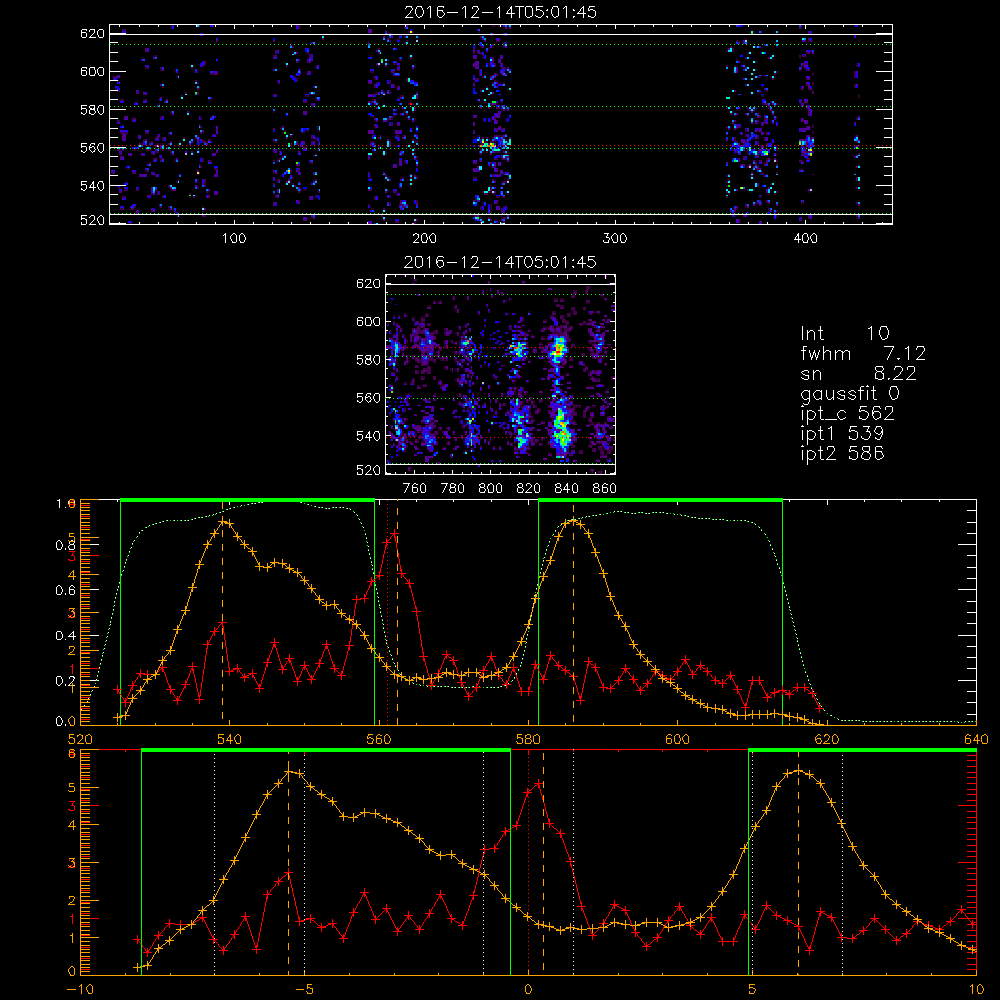Click x-axis label 100 of top plot
This screenshot has height=1000, width=1000.
pos(234,239)
